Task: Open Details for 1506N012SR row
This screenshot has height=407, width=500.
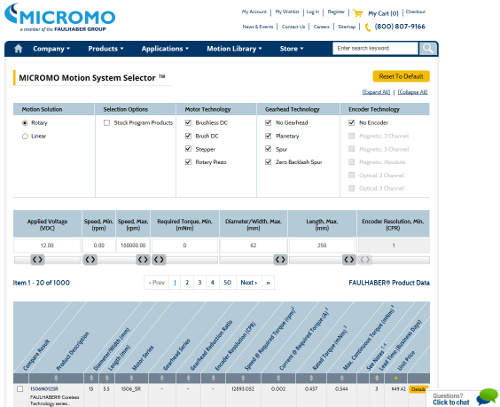Action: (x=418, y=389)
